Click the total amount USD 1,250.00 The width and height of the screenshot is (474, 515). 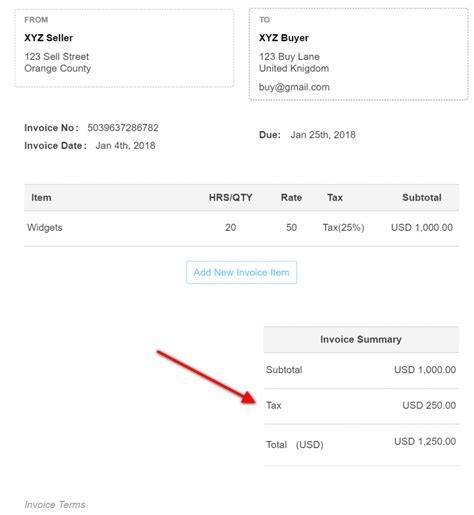425,442
